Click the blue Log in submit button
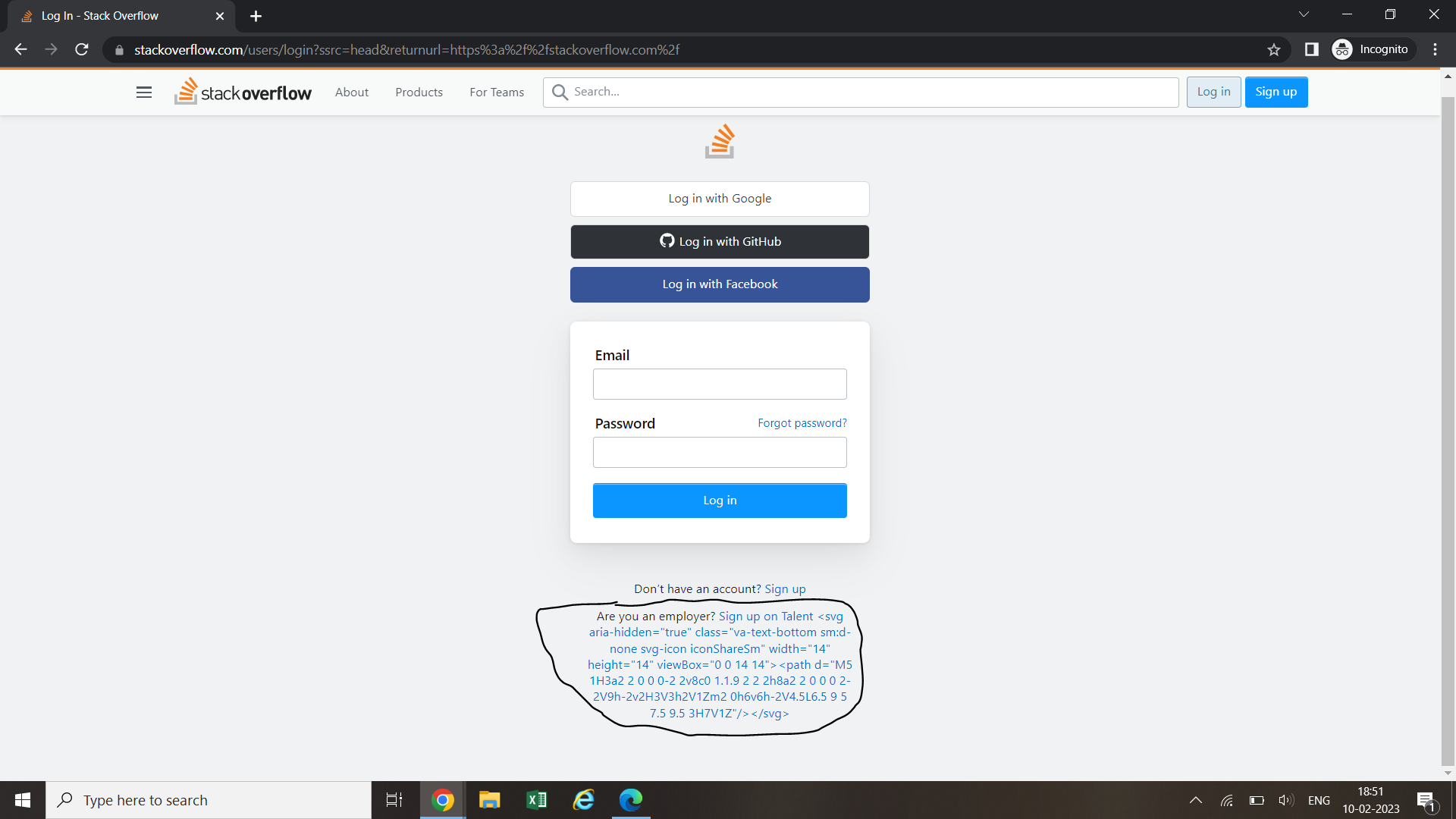 [x=720, y=500]
